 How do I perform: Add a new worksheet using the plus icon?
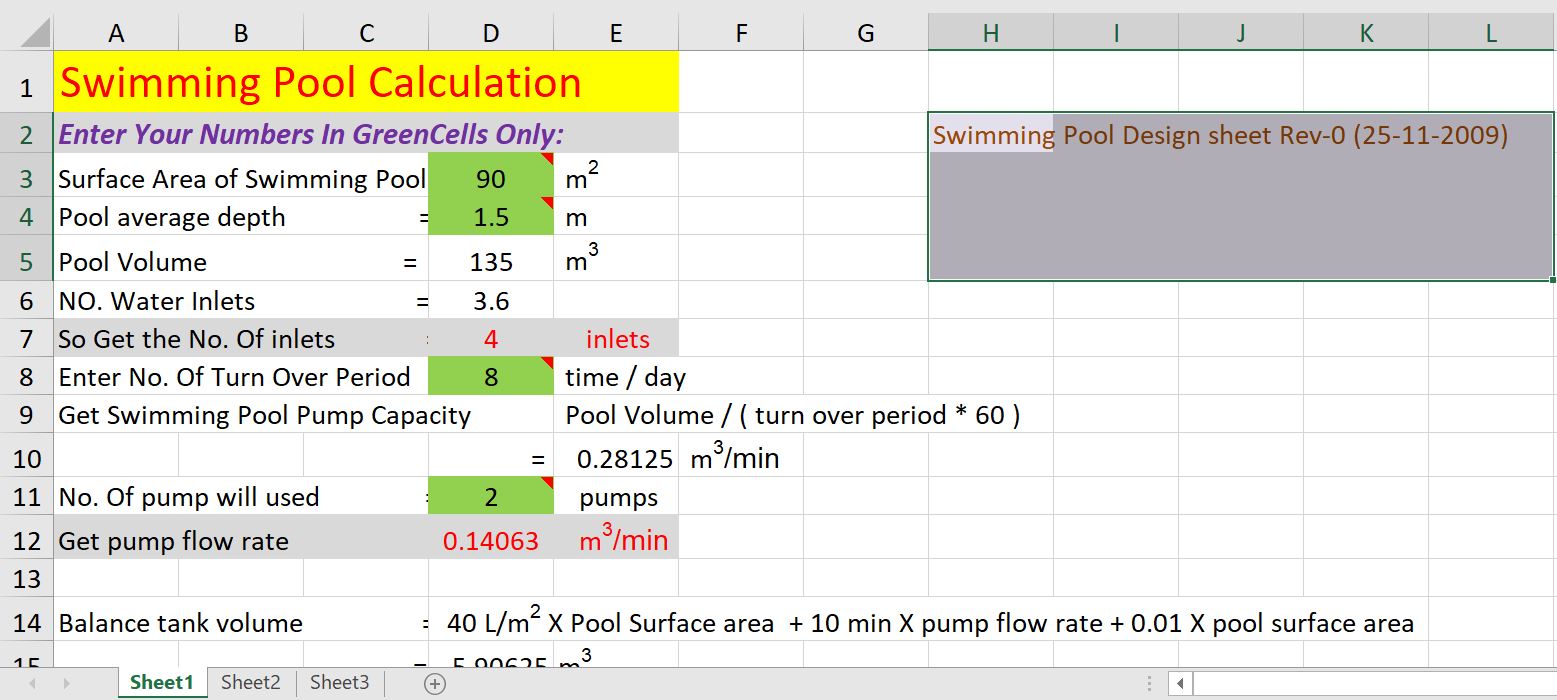click(433, 682)
